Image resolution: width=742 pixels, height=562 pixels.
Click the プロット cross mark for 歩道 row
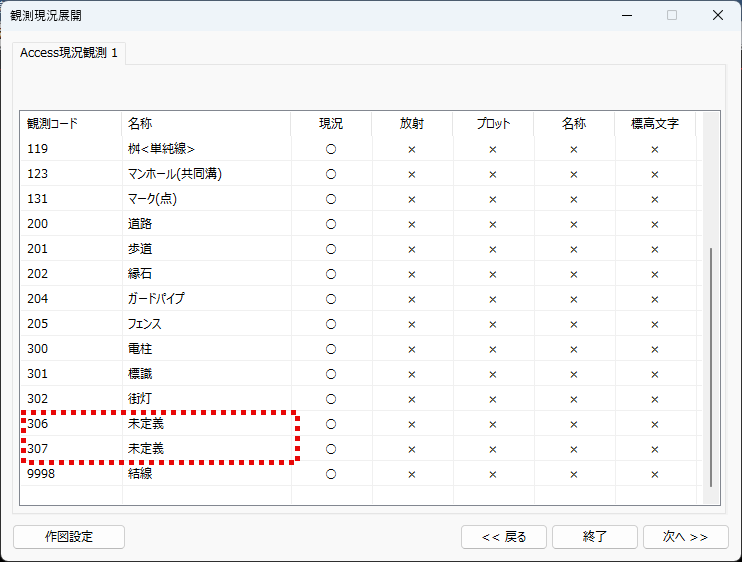492,249
